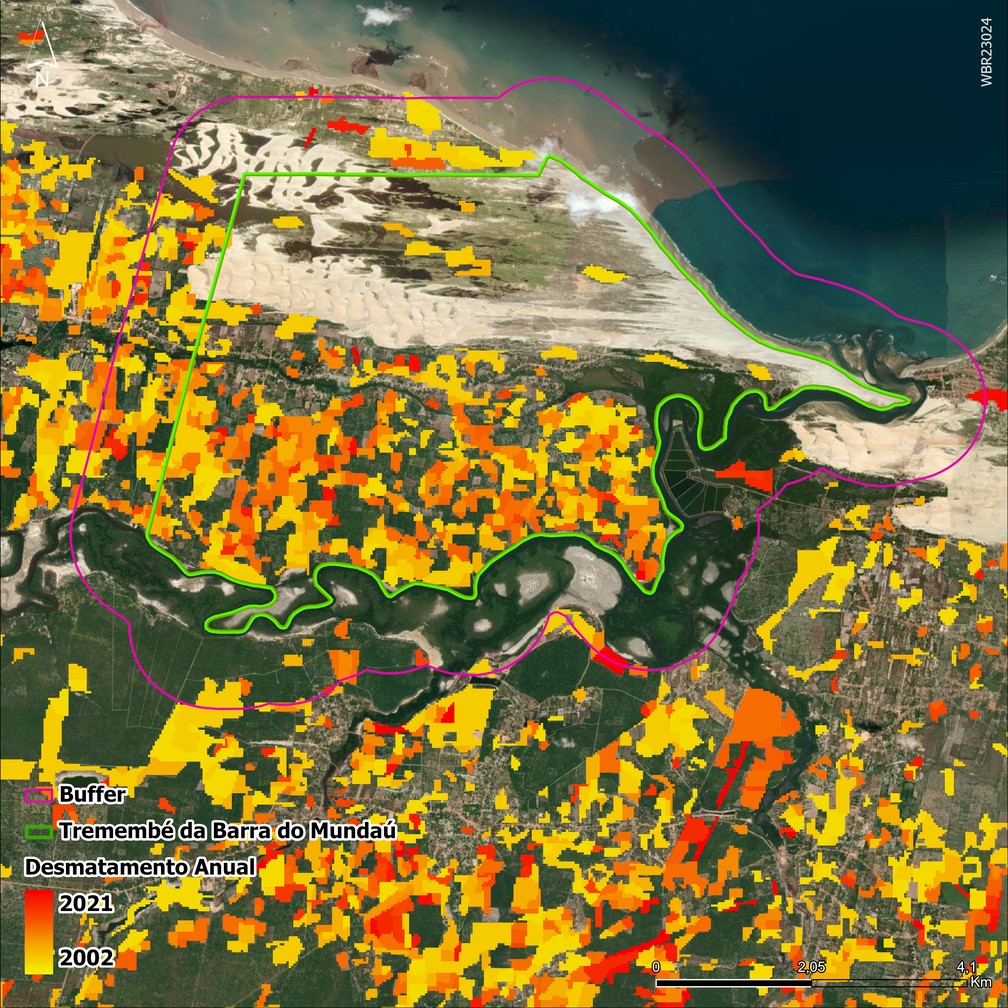Screen dimensions: 1008x1008
Task: Click the scale bar's white segment
Action: coord(888,984)
